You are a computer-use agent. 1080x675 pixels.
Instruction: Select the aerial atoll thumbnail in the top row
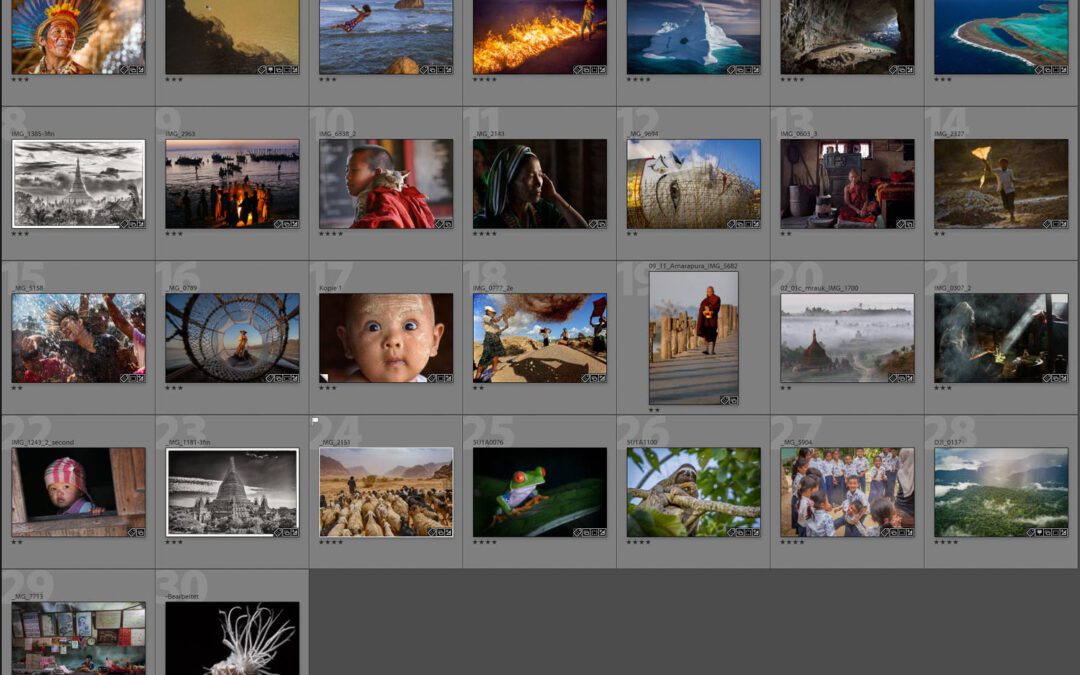pos(1001,37)
